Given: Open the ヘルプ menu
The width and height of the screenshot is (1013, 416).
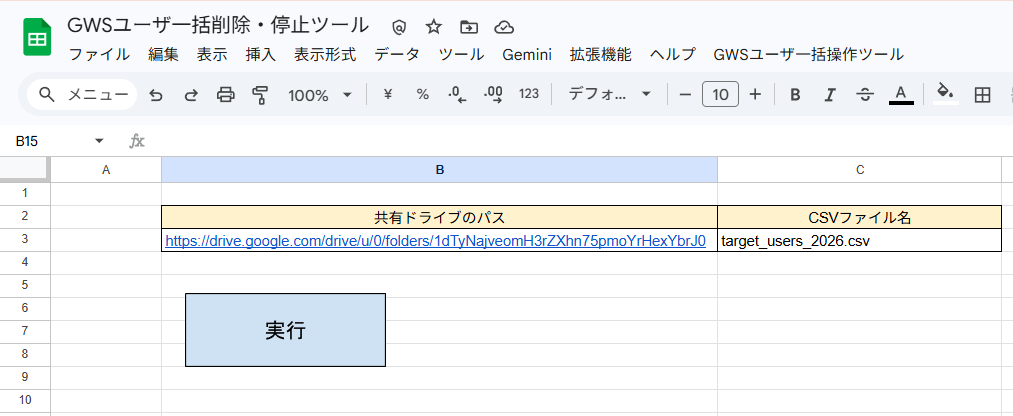Looking at the screenshot, I should click(673, 54).
